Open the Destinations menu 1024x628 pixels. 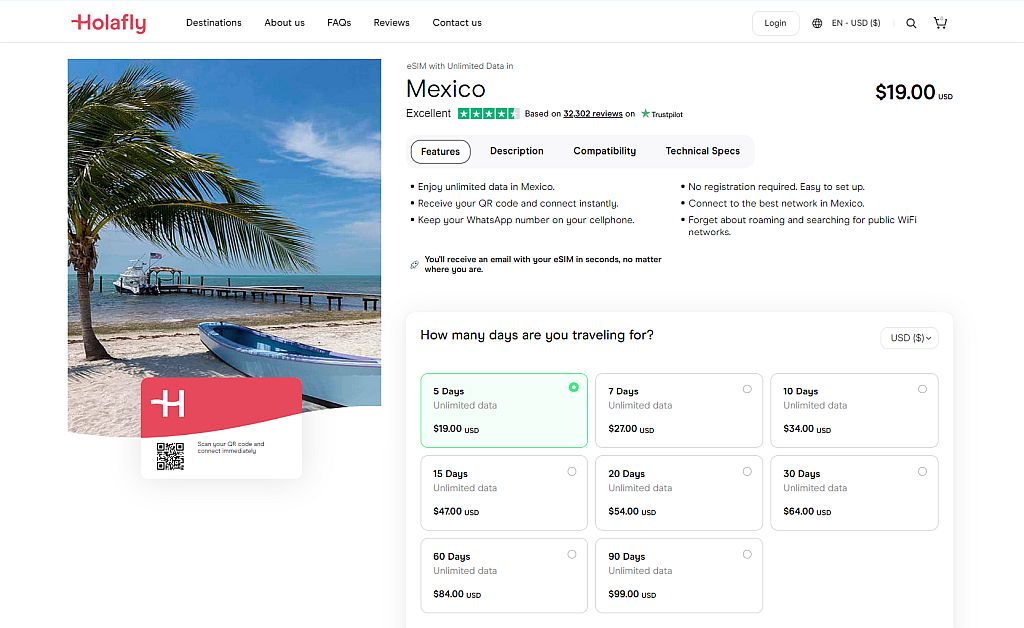tap(213, 22)
